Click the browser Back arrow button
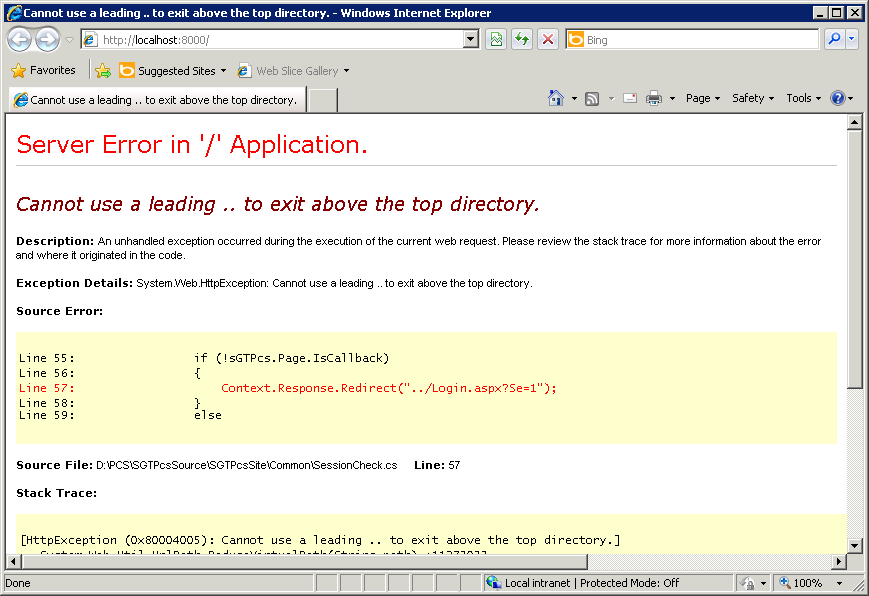Image resolution: width=869 pixels, height=596 pixels. pos(20,40)
